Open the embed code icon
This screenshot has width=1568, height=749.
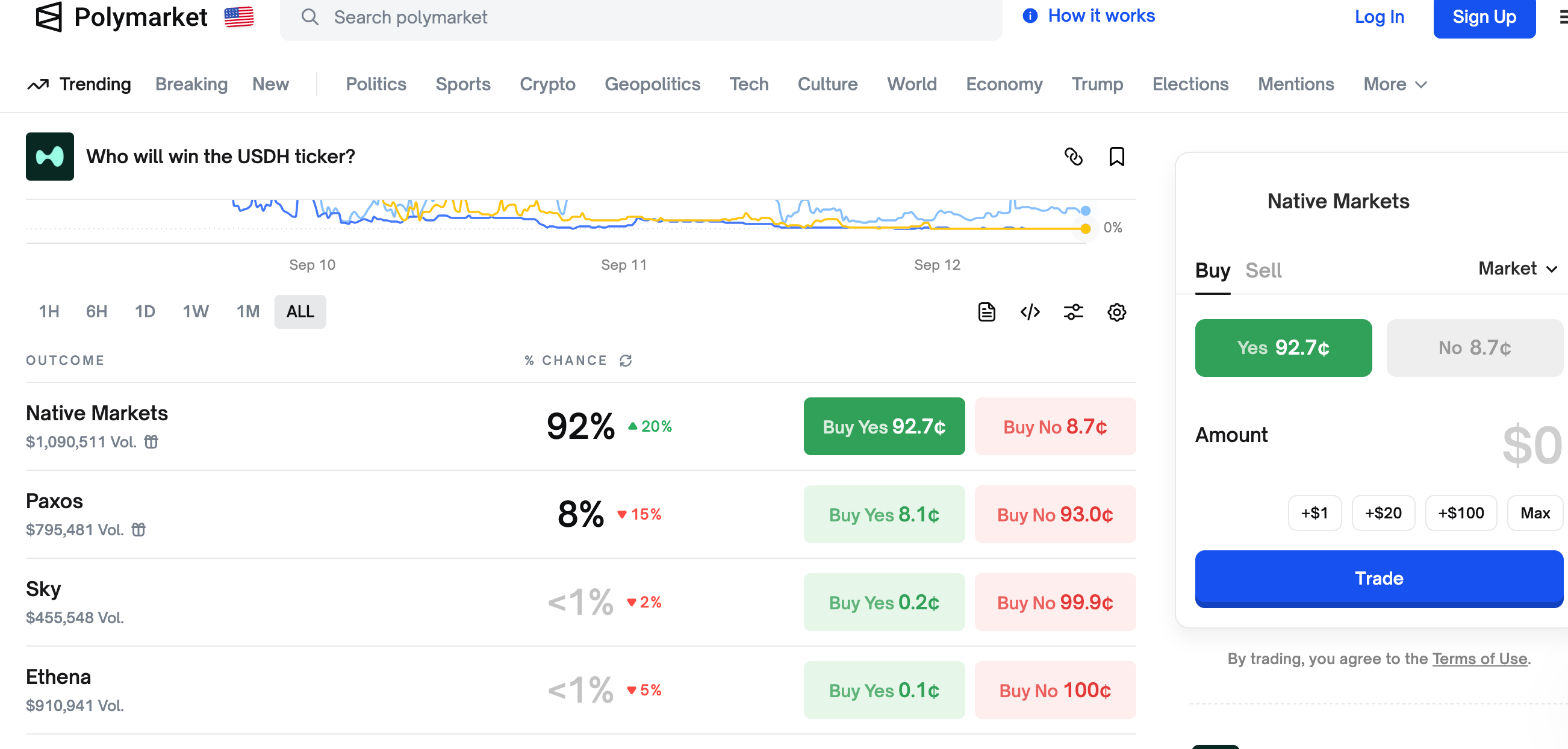[x=1030, y=312]
